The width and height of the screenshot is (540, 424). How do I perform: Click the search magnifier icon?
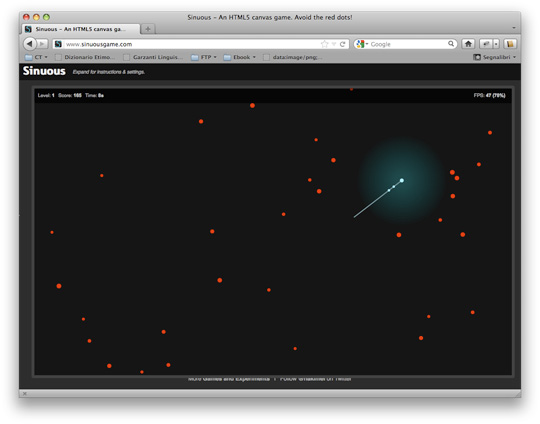(451, 44)
